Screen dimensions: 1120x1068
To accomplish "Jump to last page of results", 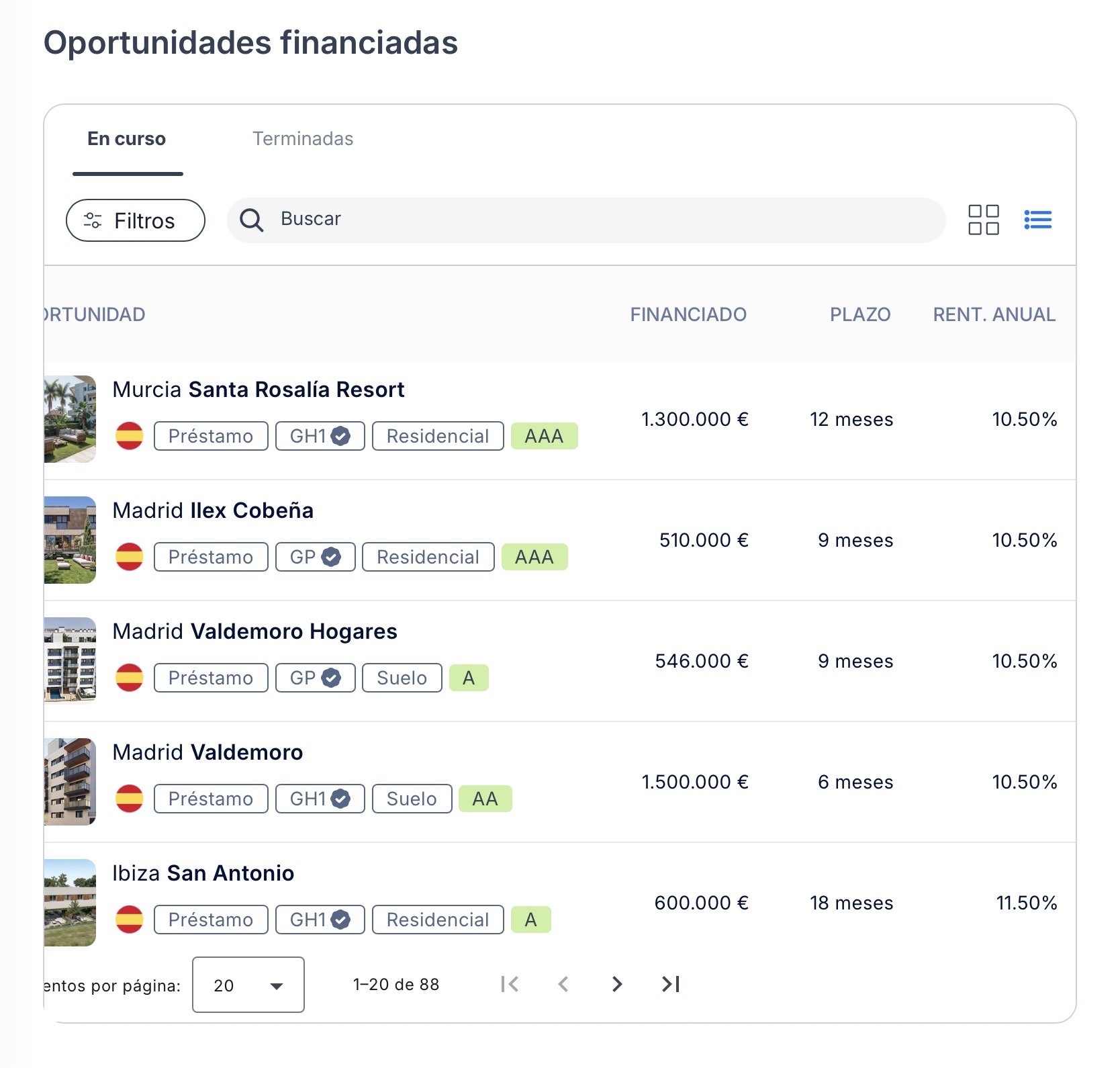I will [671, 984].
